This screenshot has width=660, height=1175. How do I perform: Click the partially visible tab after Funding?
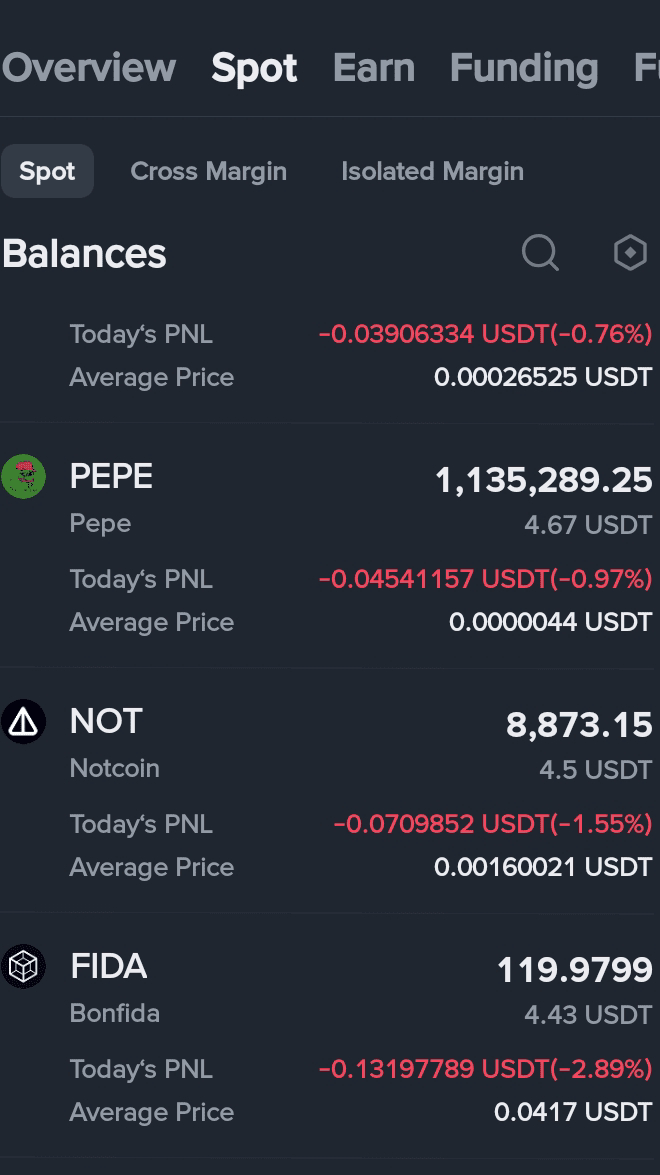tap(647, 68)
